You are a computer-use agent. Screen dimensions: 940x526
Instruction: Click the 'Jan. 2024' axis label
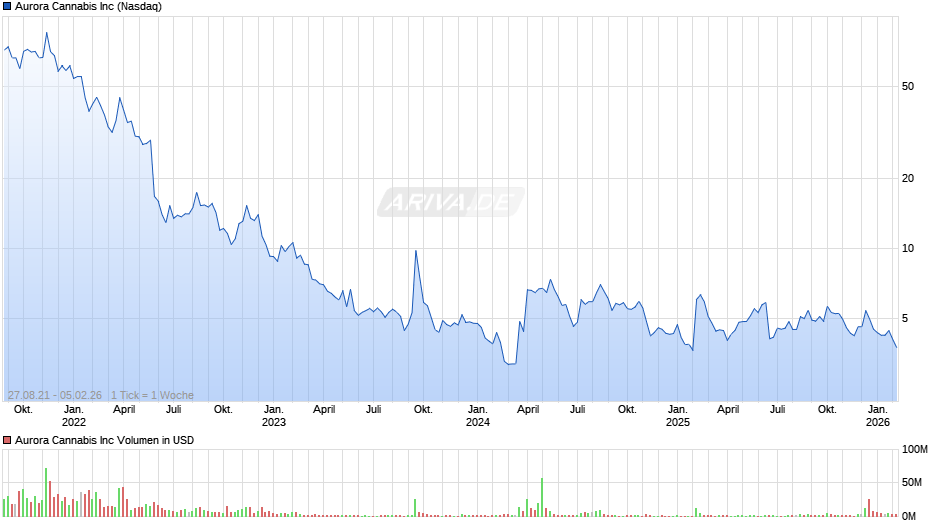(x=478, y=416)
